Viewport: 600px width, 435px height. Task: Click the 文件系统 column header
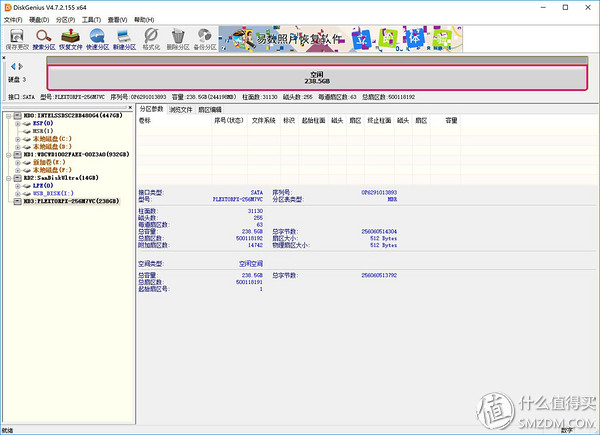(x=264, y=121)
